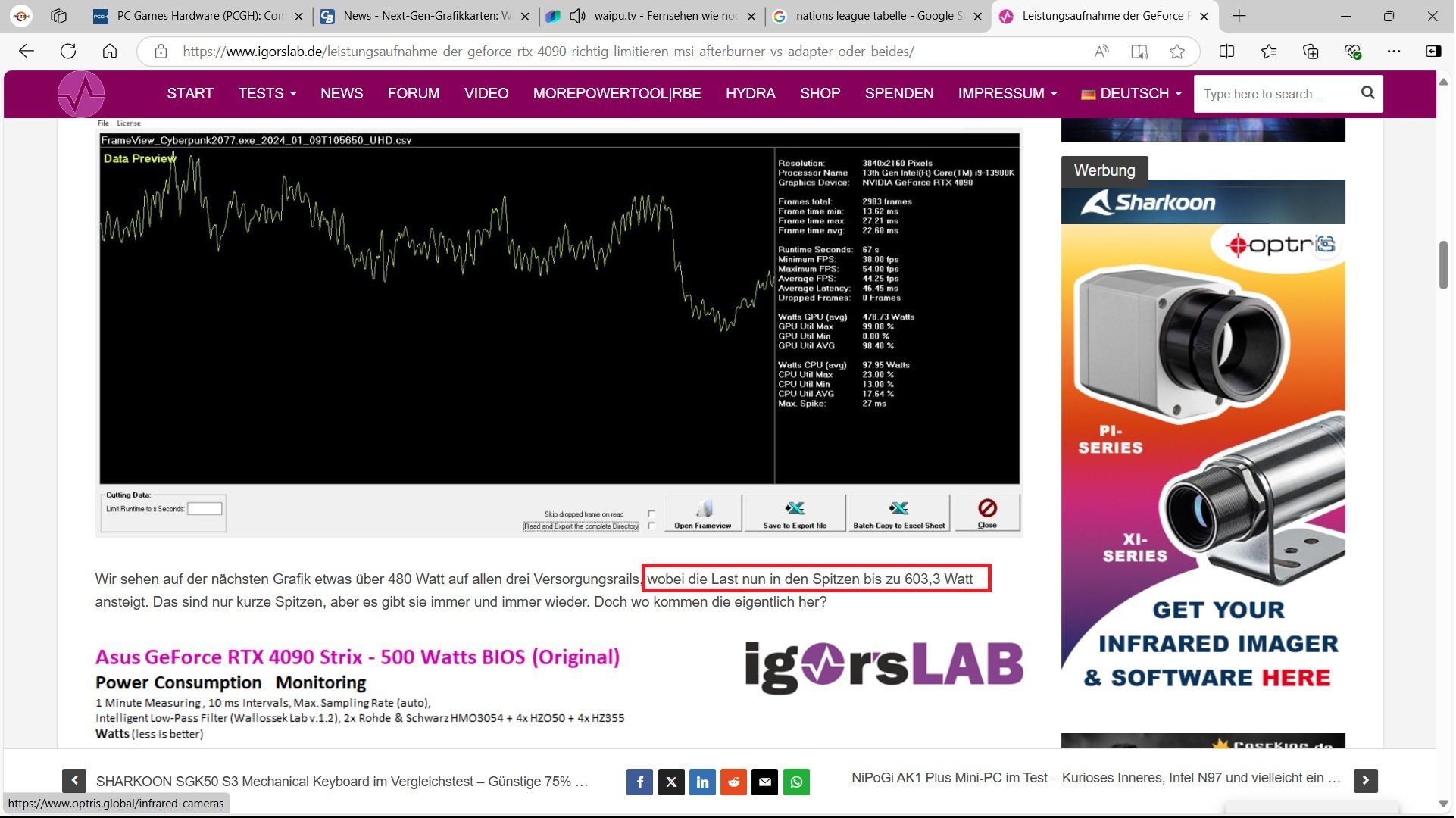Click the email share icon
The image size is (1456, 818).
[765, 782]
